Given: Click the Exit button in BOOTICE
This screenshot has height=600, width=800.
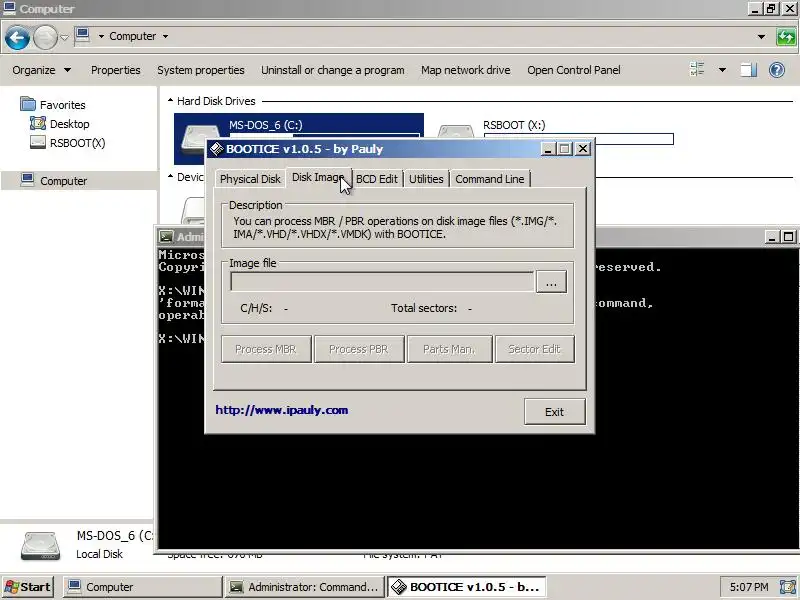Looking at the screenshot, I should (x=555, y=412).
